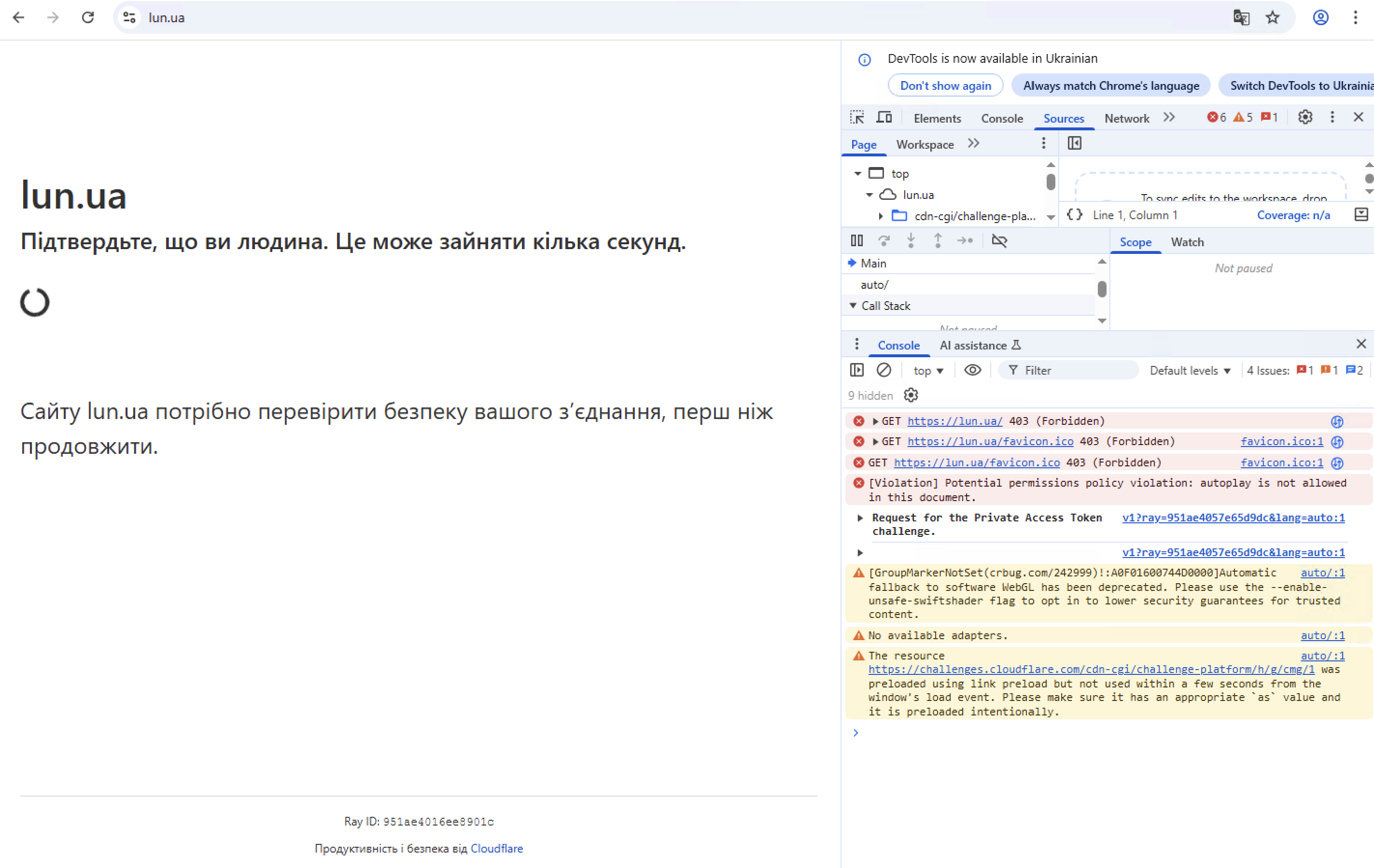Open drawer three-dot menu beside Console tab
Viewport: 1374px width, 868px height.
pyautogui.click(x=856, y=344)
